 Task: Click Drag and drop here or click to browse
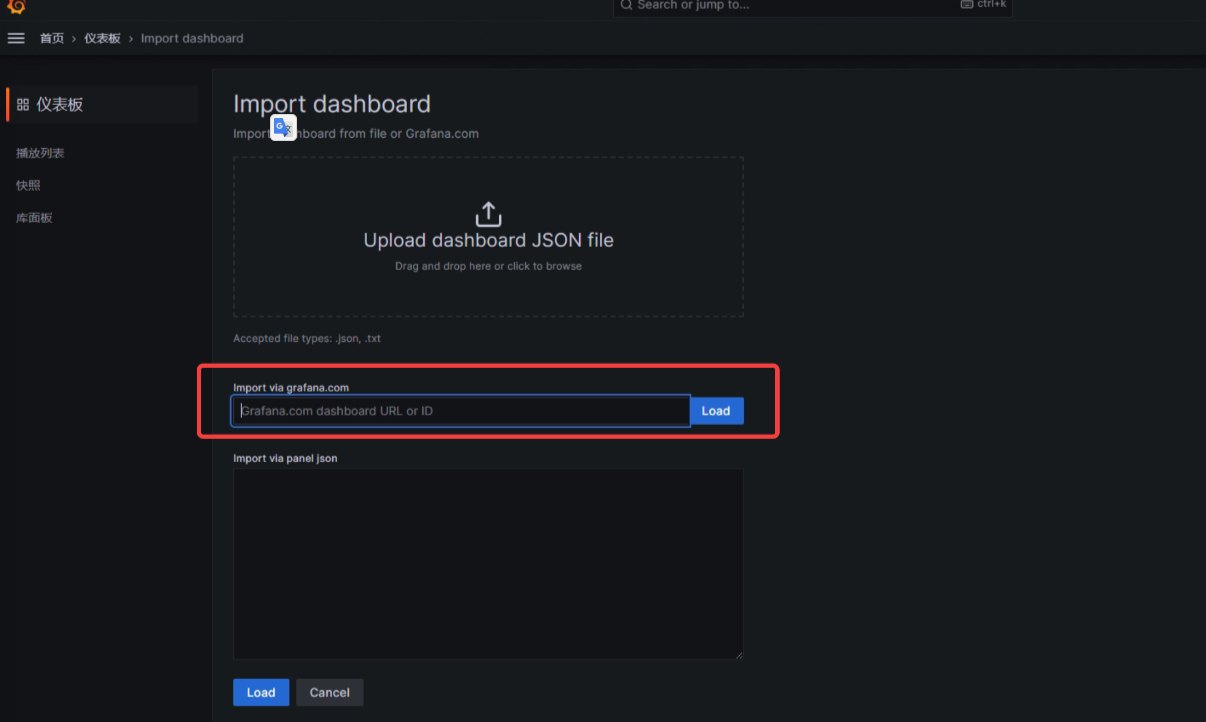click(488, 266)
